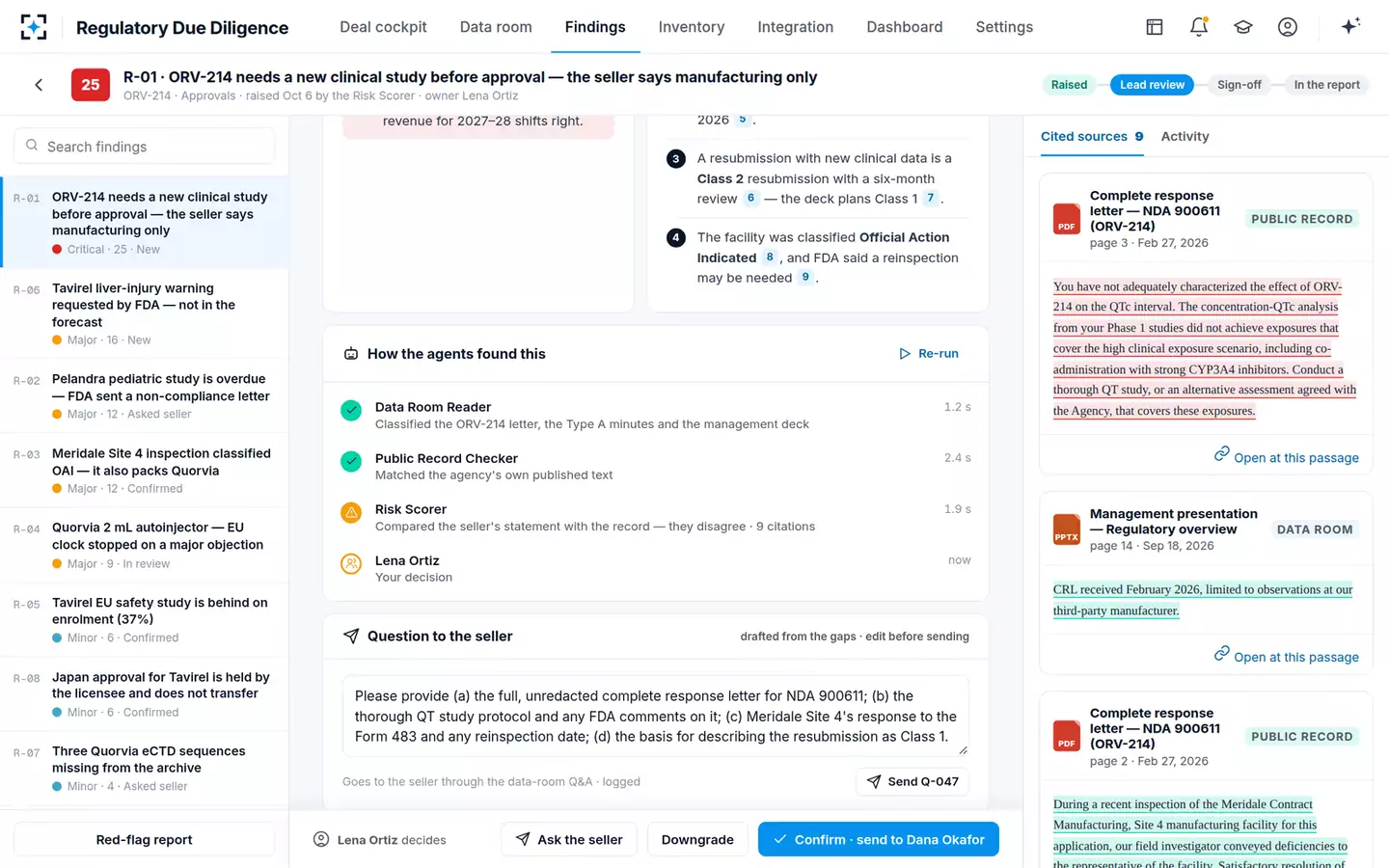Expand the Data Room Reader step

(x=656, y=415)
